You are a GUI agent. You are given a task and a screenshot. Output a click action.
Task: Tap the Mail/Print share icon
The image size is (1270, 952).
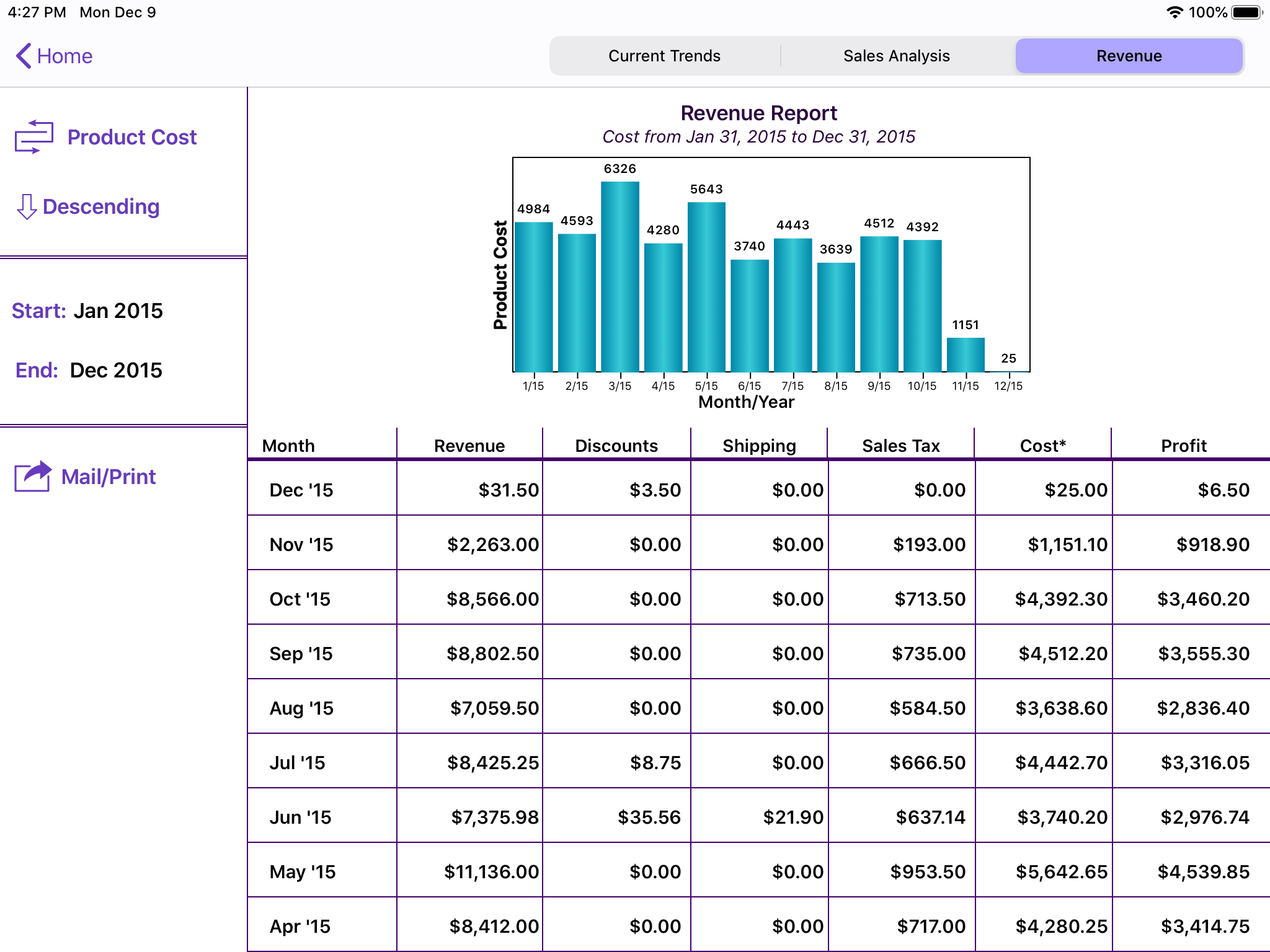point(33,477)
